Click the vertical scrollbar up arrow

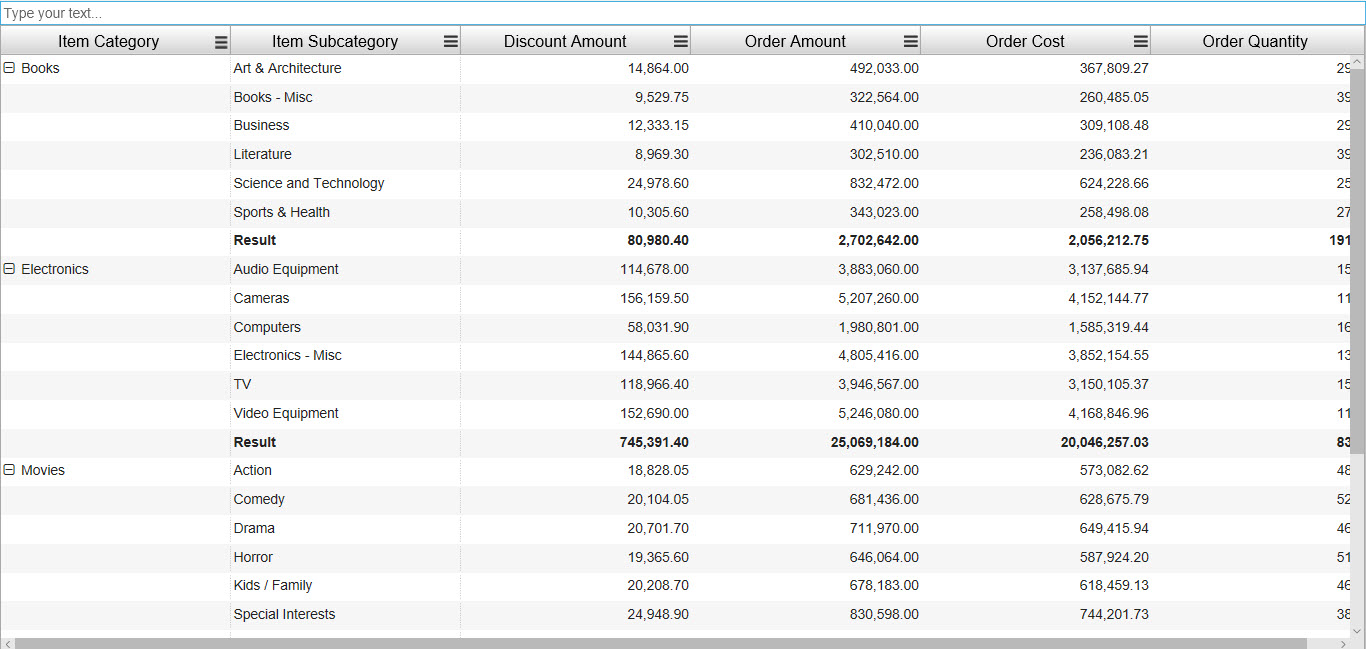1357,63
